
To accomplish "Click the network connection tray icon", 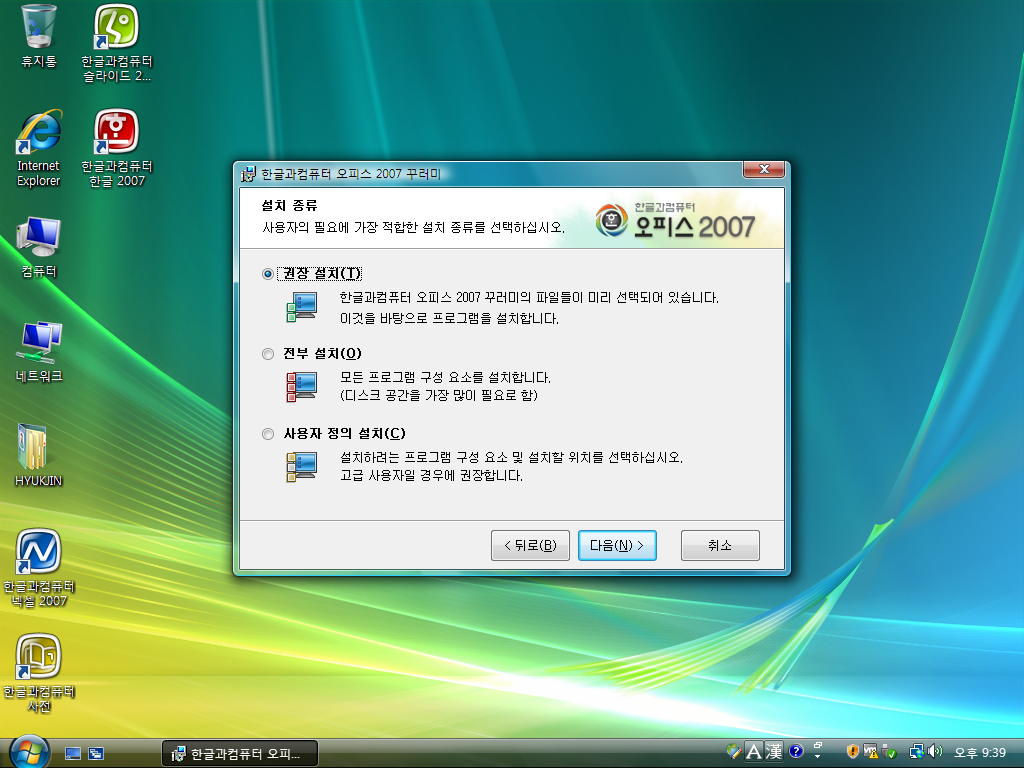I will pyautogui.click(x=917, y=752).
